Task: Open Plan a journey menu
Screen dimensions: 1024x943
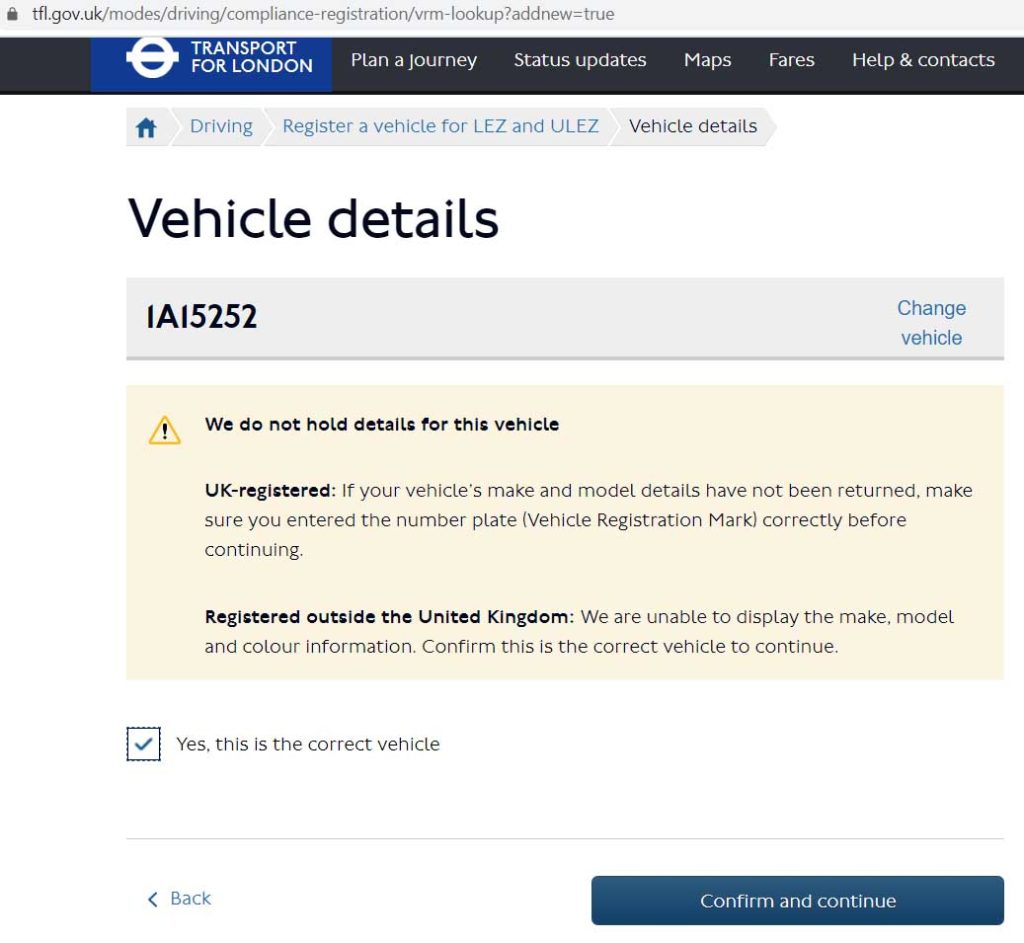Action: (x=414, y=60)
